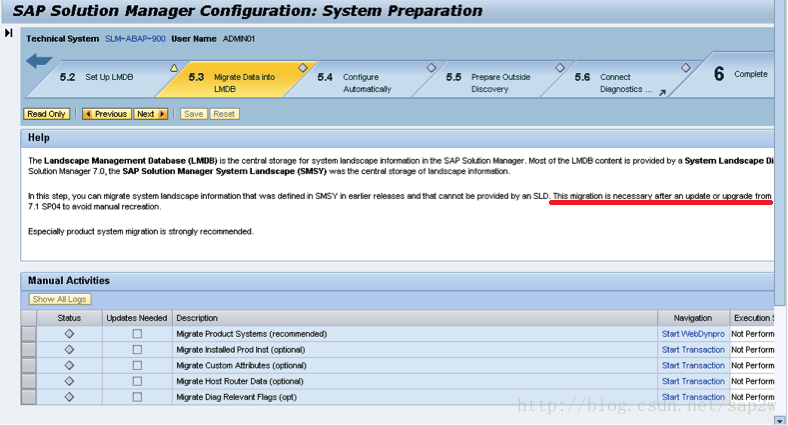Click the warning triangle on step 5.2
The width and height of the screenshot is (788, 425).
pyautogui.click(x=174, y=68)
